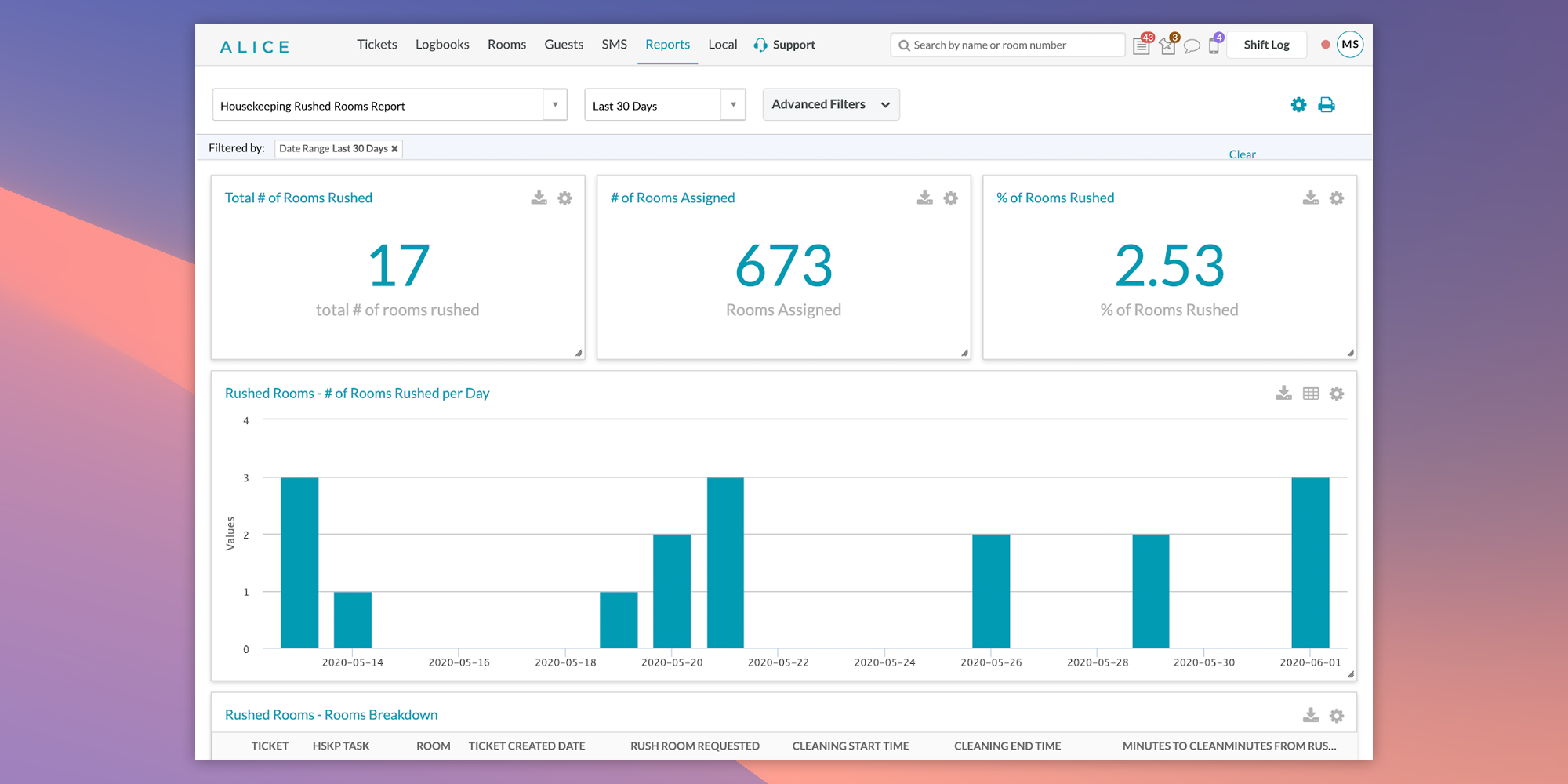Click the red status dot near Shift Log

[x=1325, y=45]
